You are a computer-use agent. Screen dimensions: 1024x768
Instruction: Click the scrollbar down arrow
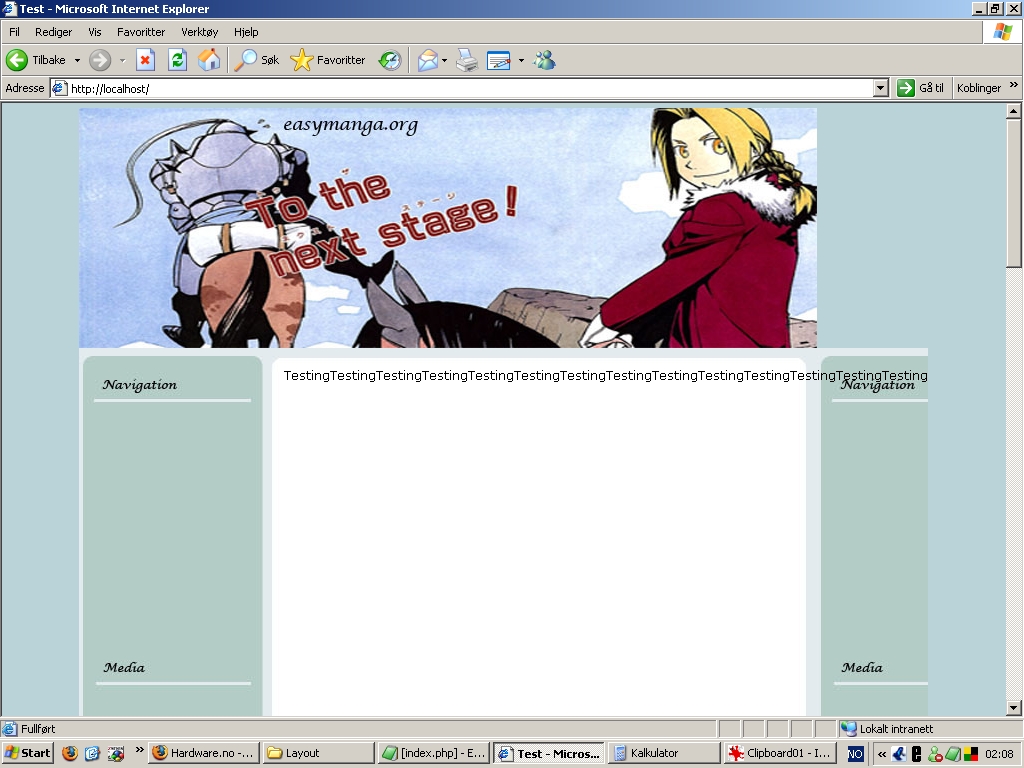(1014, 707)
